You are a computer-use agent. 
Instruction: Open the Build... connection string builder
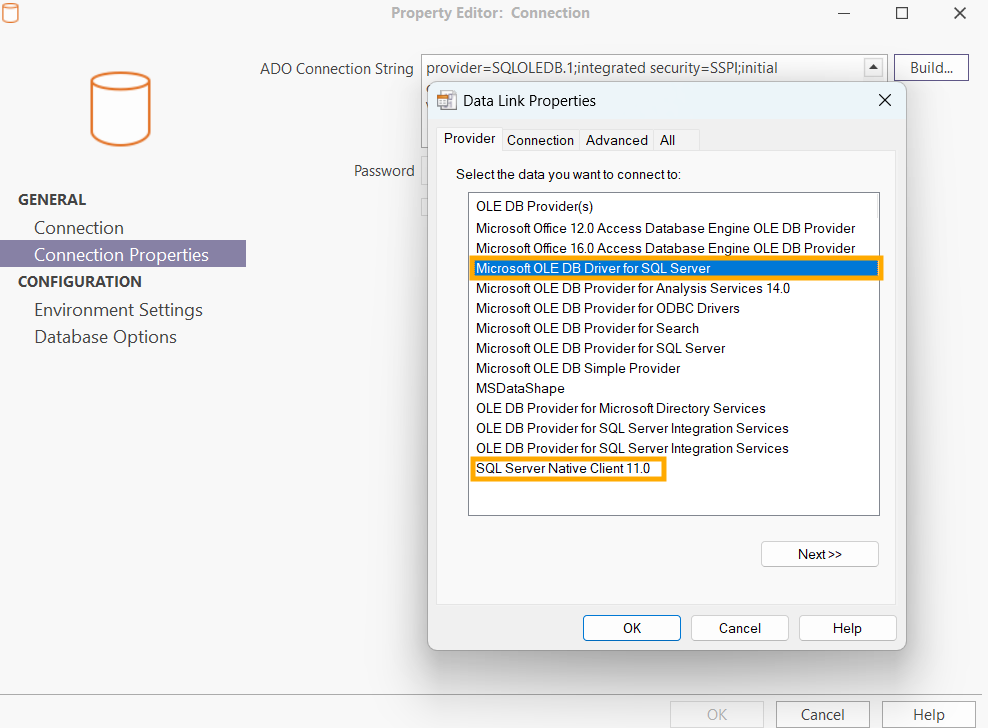pyautogui.click(x=930, y=68)
